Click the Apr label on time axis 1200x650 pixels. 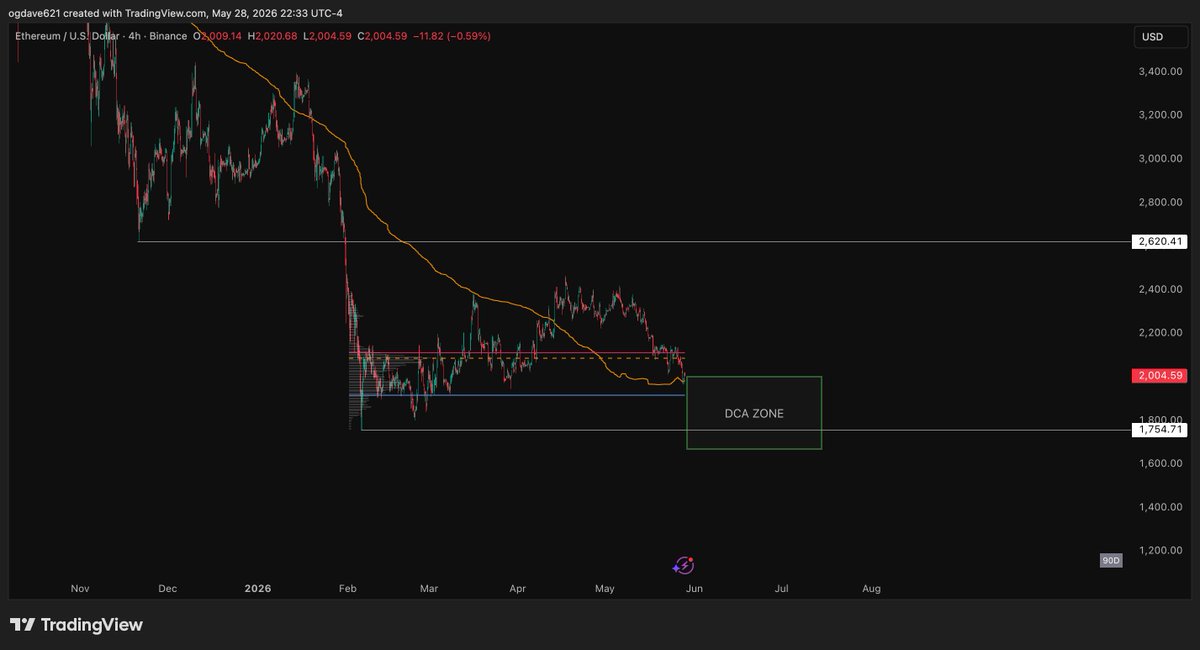pos(517,589)
